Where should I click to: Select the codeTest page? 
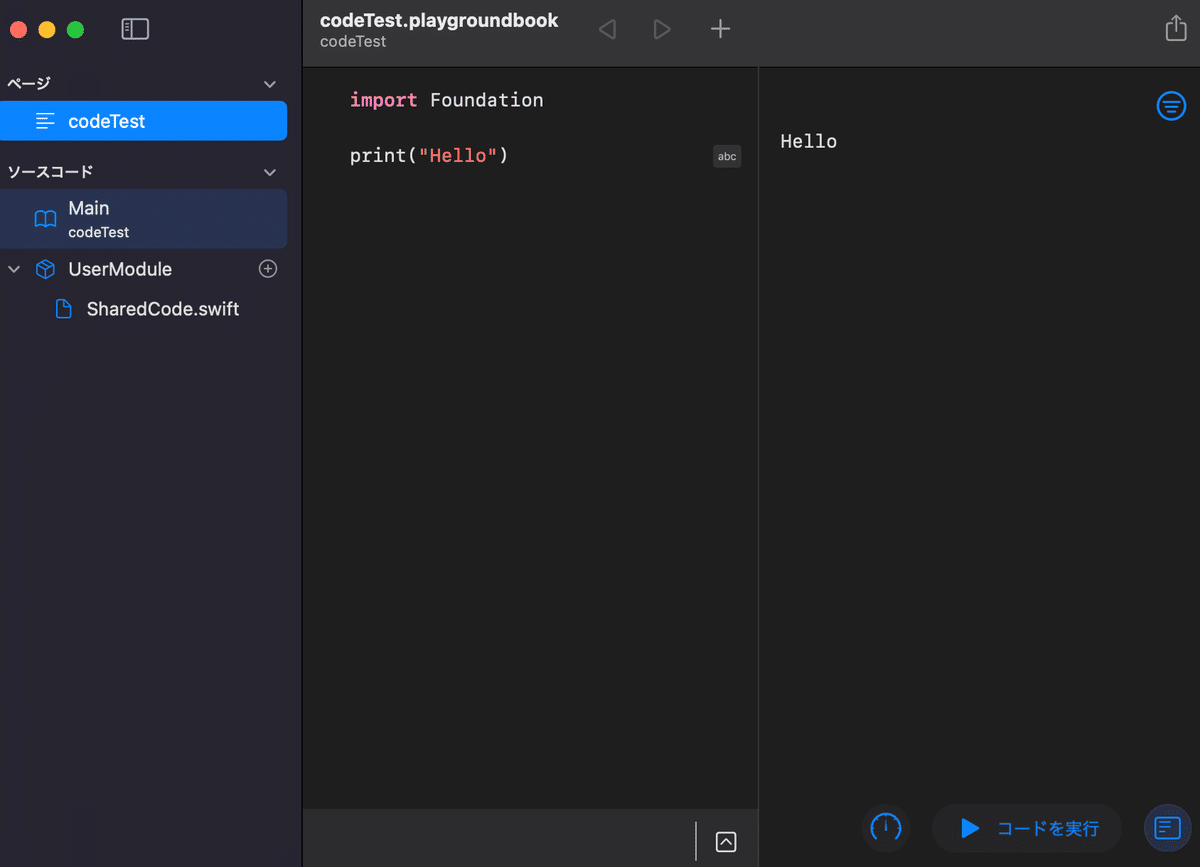click(144, 121)
